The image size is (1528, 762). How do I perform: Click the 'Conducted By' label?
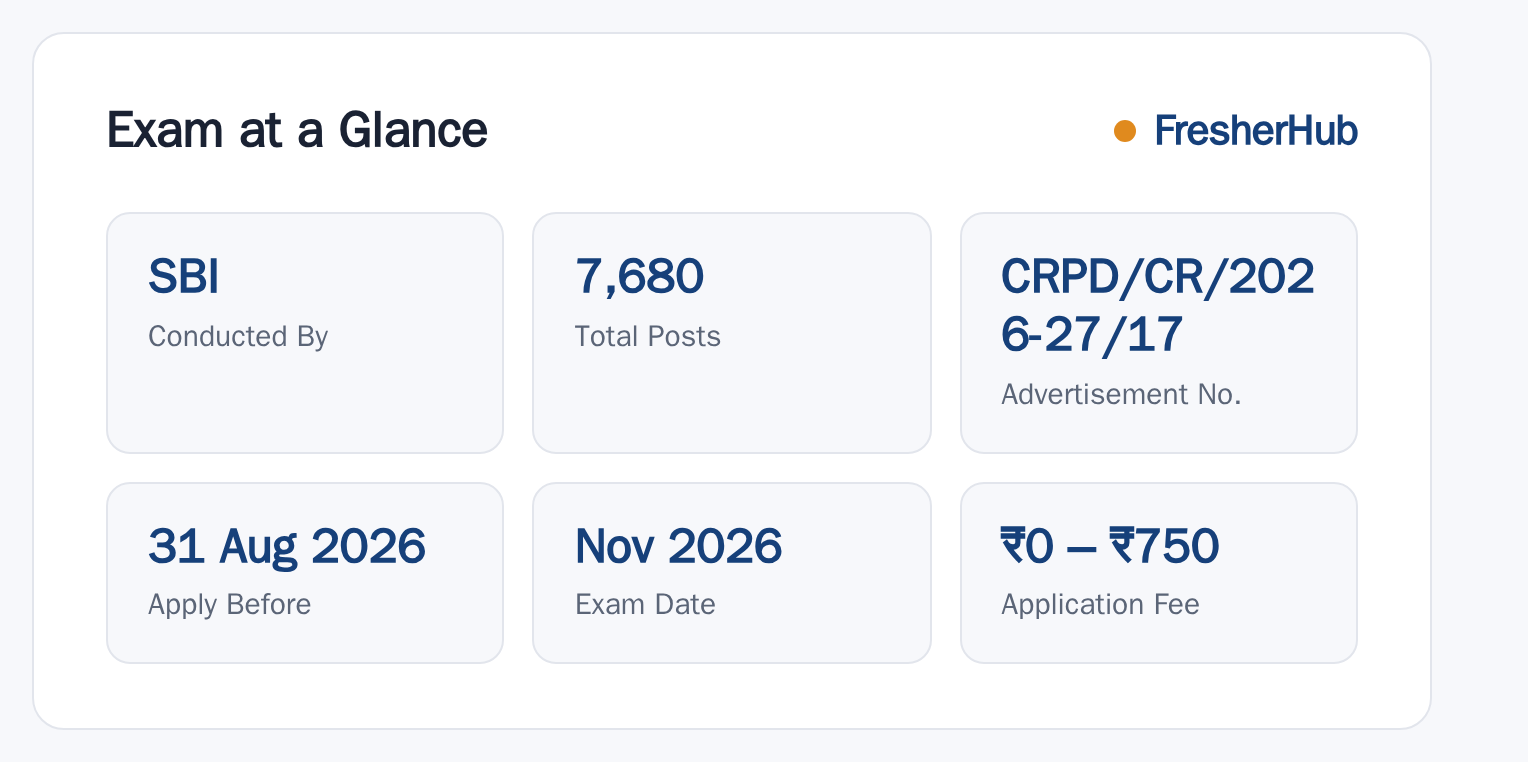238,336
